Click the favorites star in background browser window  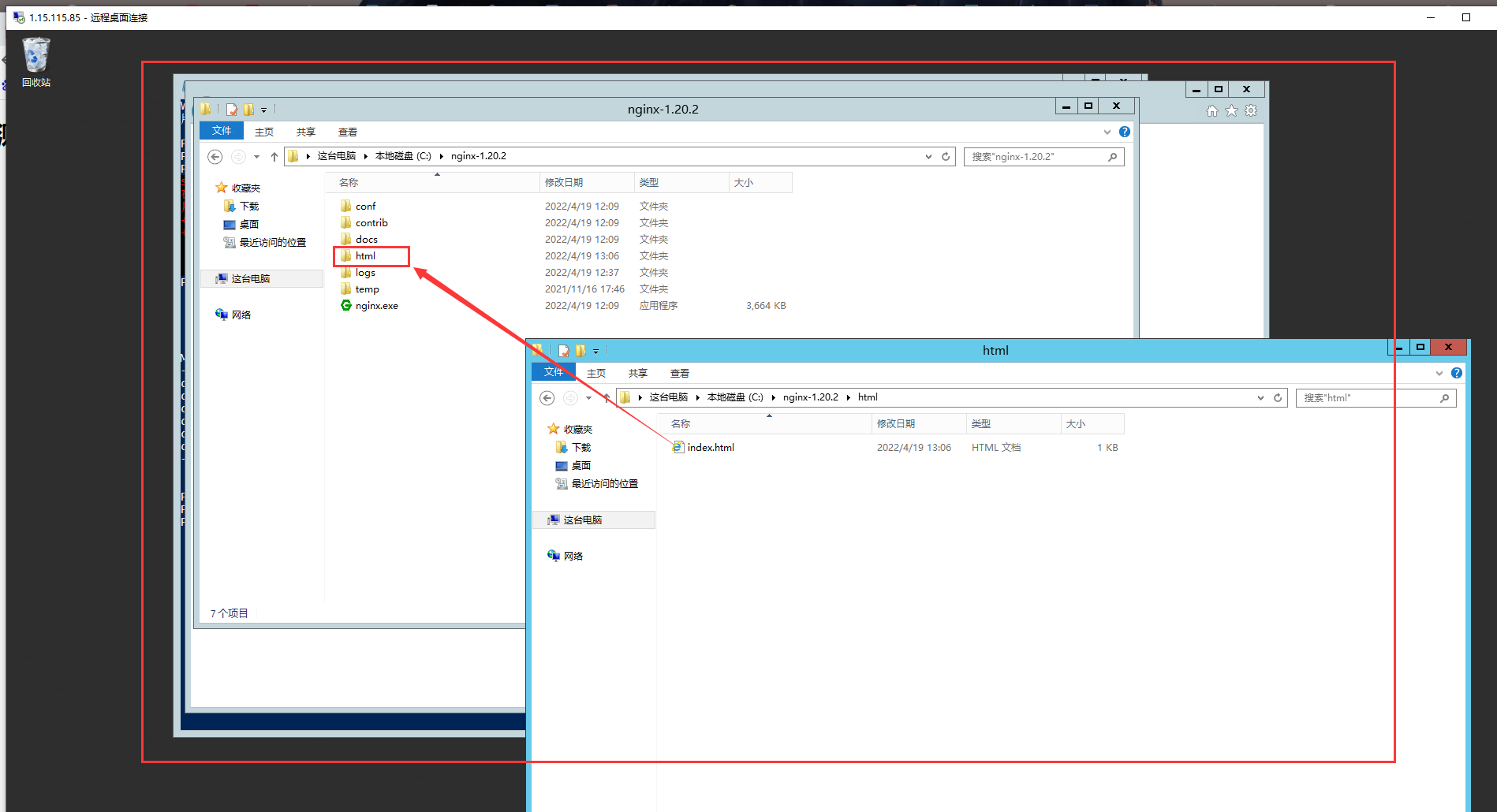pyautogui.click(x=1231, y=110)
